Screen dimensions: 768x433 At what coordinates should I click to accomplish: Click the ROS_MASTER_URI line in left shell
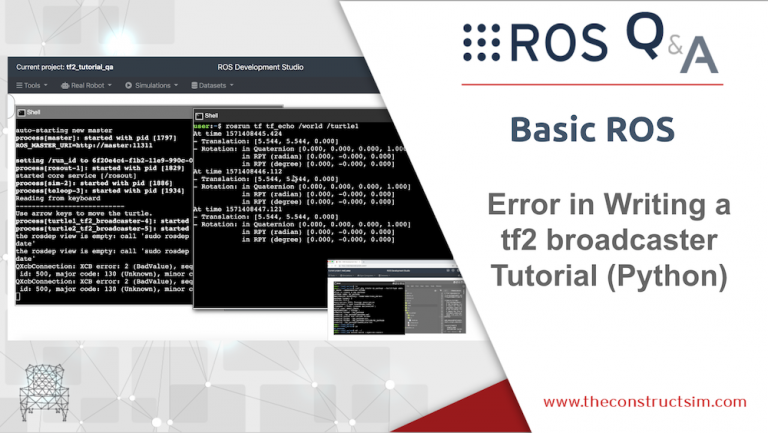pyautogui.click(x=84, y=145)
